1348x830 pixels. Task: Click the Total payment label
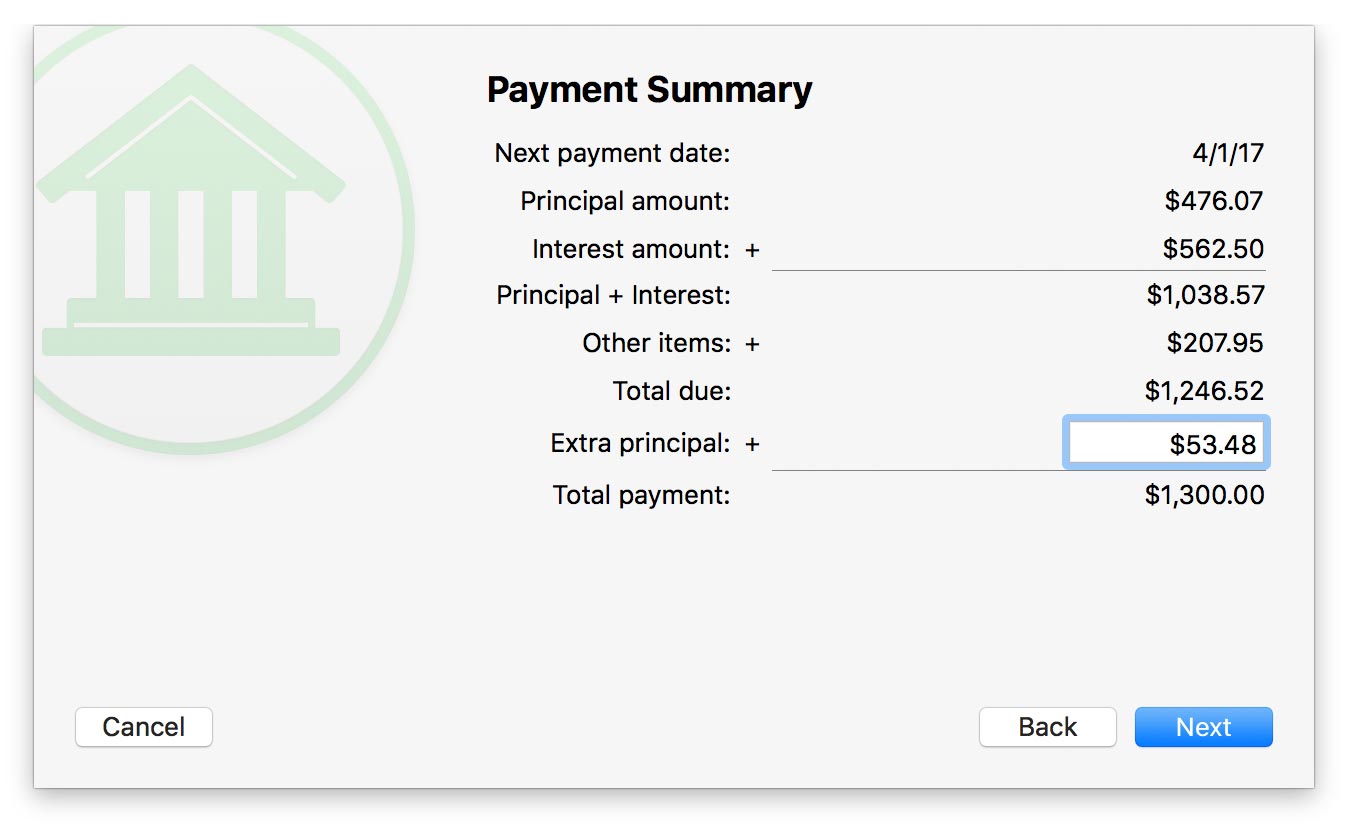click(x=641, y=495)
